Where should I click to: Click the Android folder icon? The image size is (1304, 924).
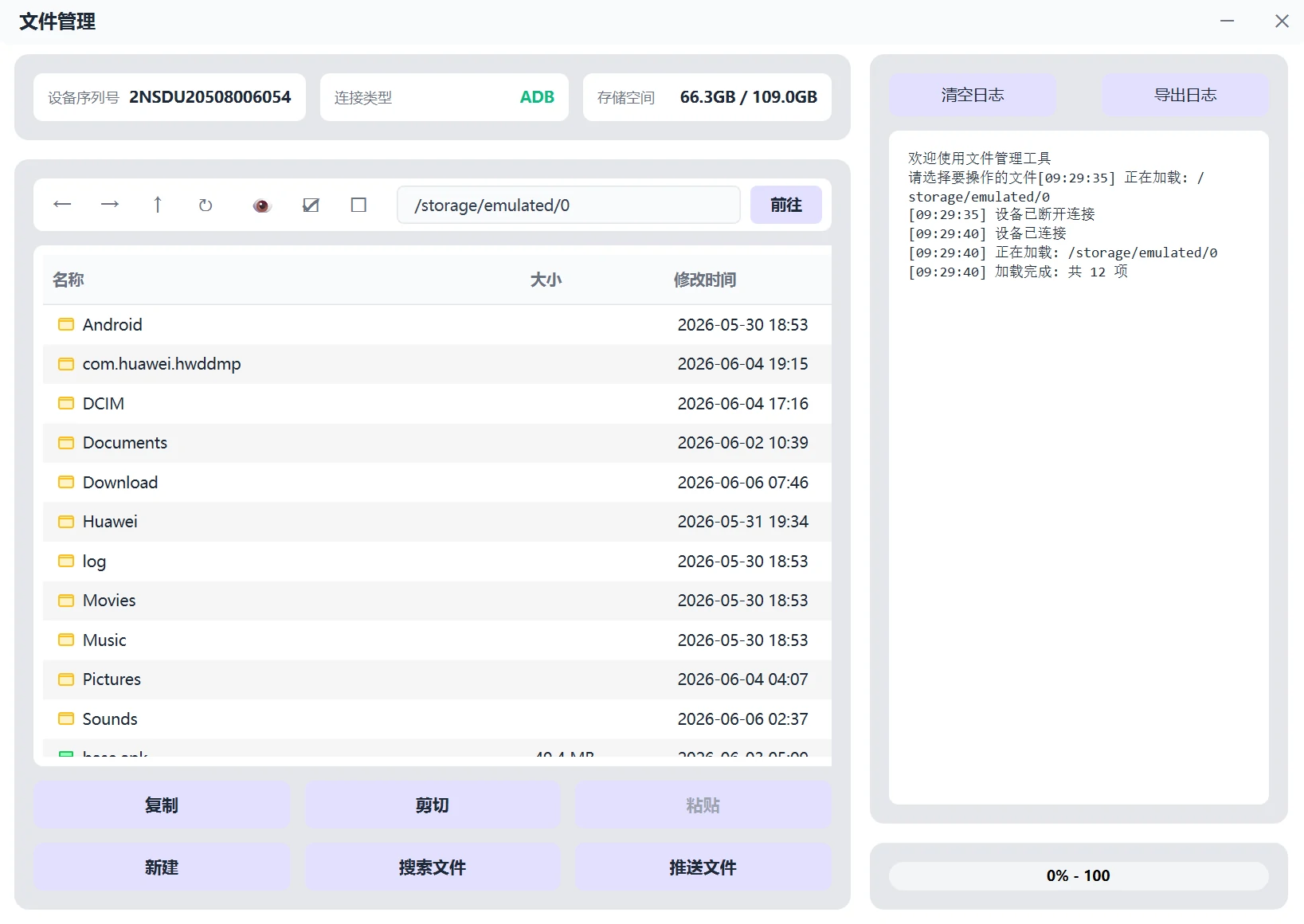click(66, 324)
